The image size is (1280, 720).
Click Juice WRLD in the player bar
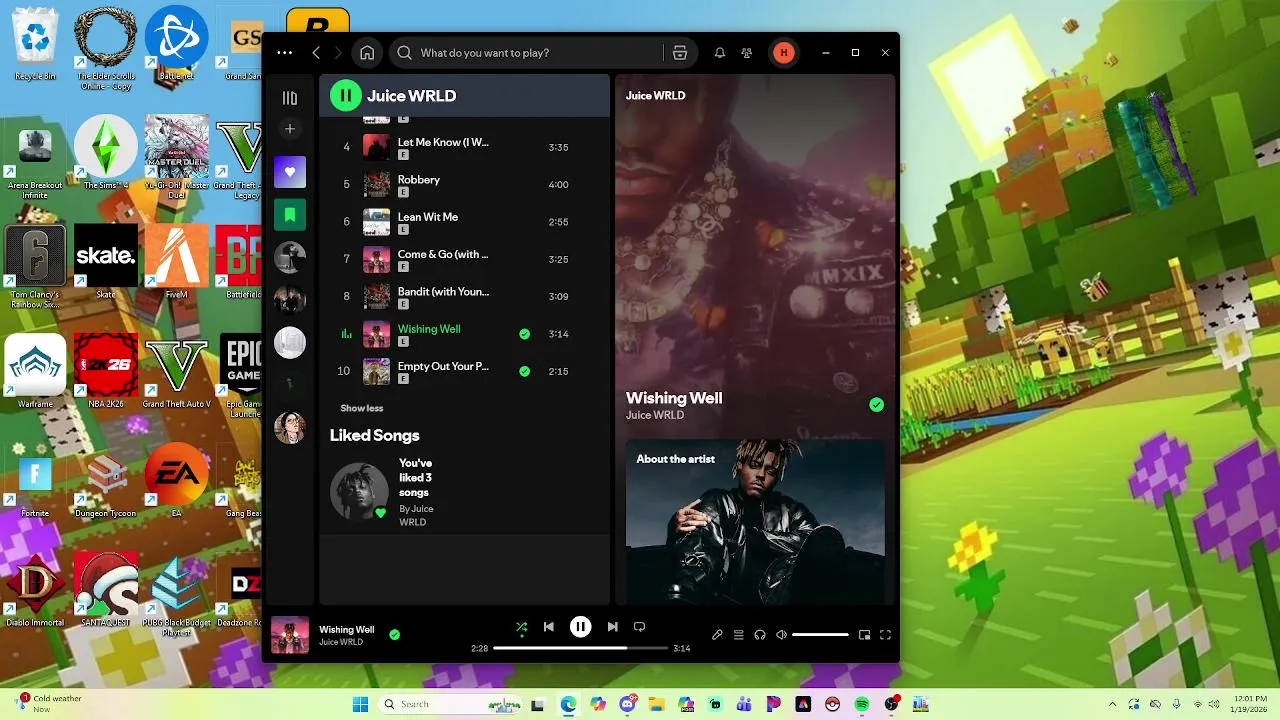point(341,642)
